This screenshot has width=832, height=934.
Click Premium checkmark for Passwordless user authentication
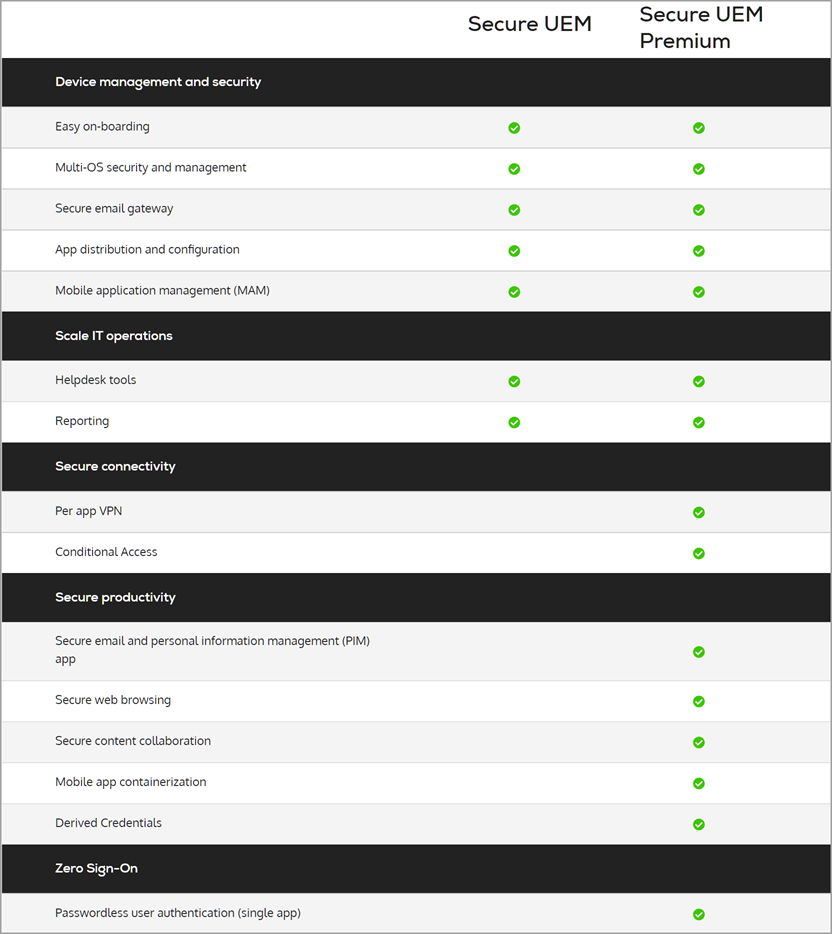tap(699, 914)
